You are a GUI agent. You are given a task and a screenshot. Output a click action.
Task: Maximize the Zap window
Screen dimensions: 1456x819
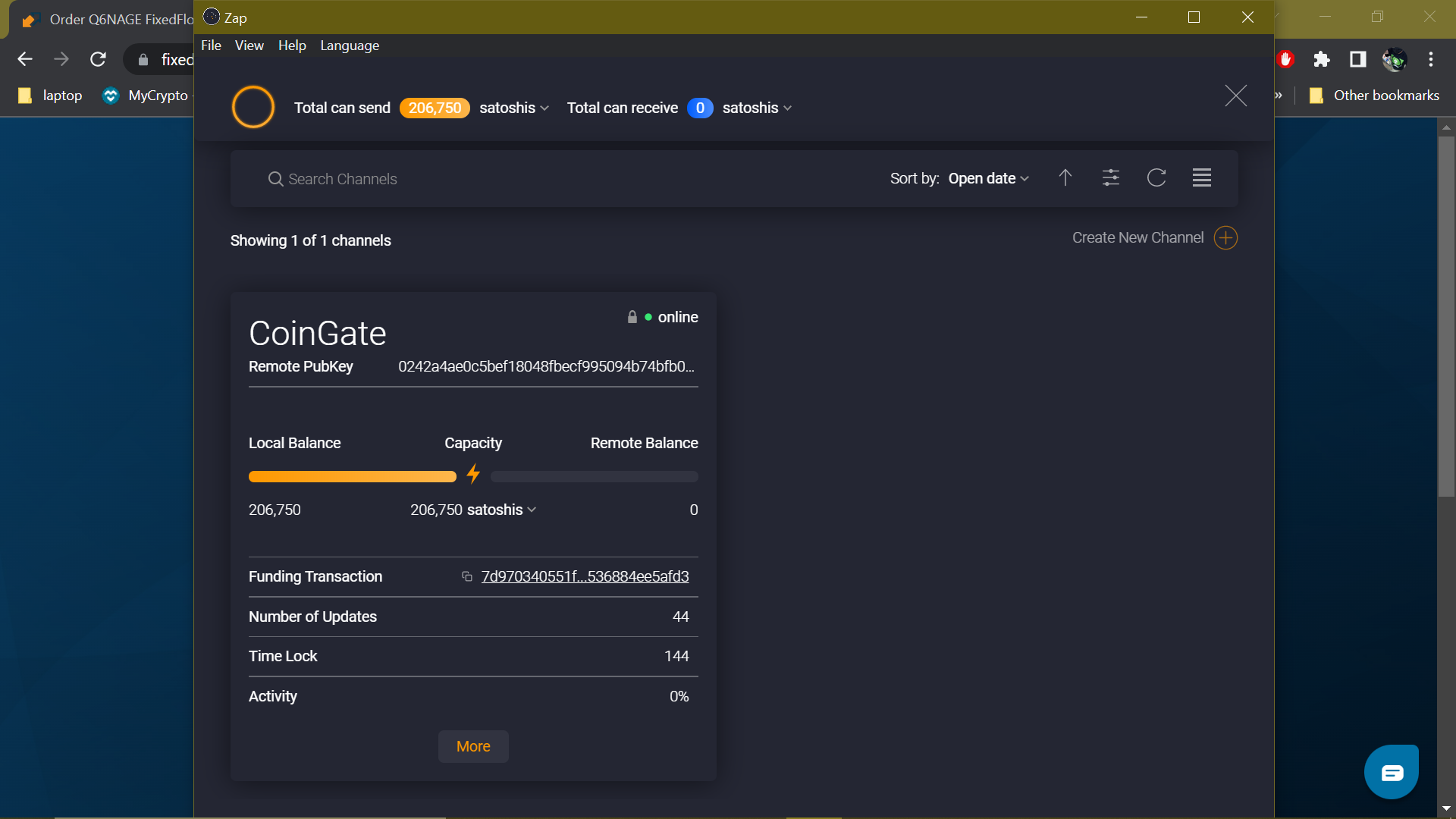[x=1194, y=17]
